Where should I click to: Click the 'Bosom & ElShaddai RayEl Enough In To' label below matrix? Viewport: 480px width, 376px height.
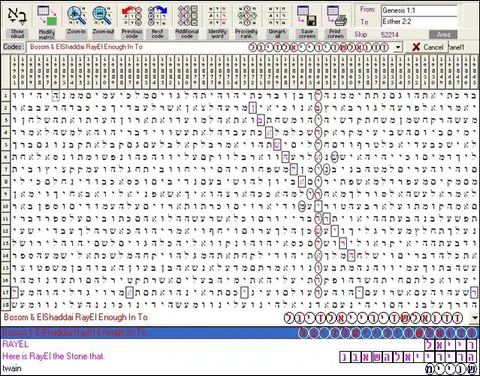click(x=76, y=317)
